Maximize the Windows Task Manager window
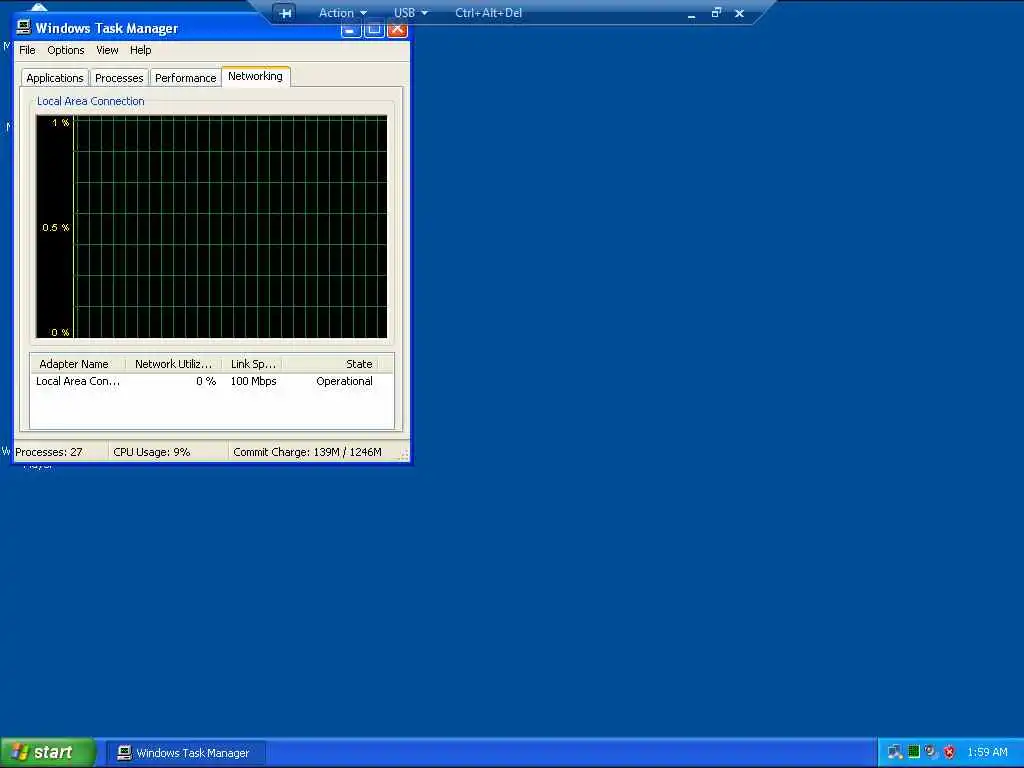This screenshot has width=1024, height=768. tap(374, 29)
